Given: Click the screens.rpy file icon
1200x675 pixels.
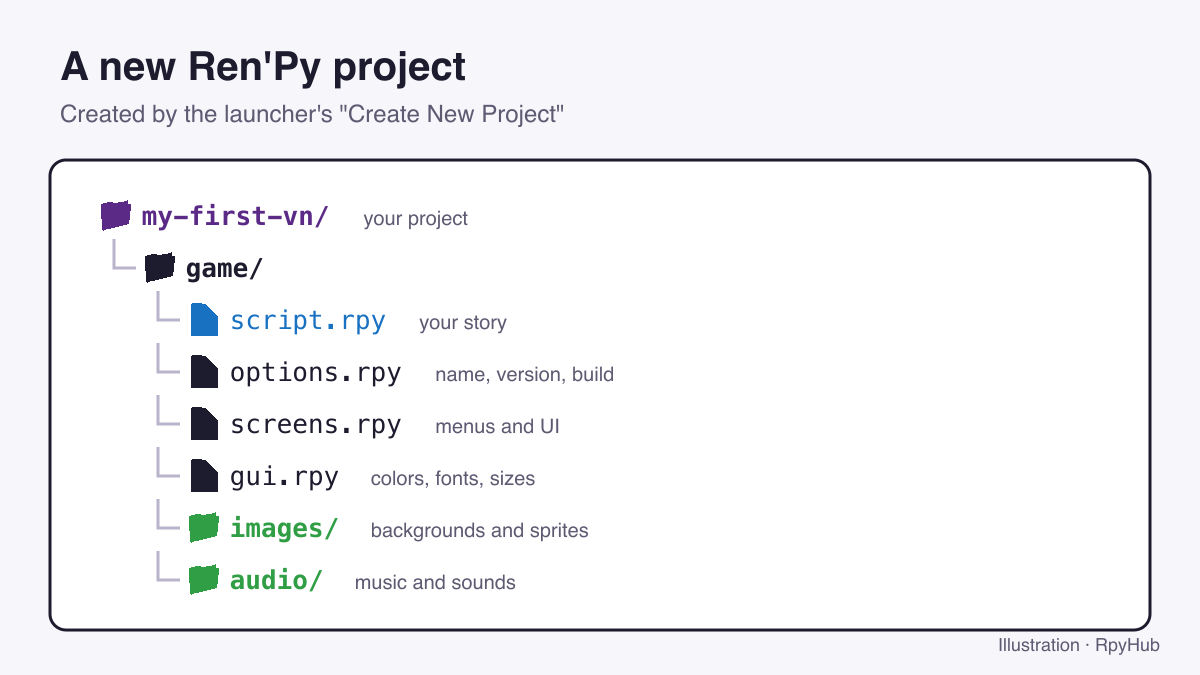Looking at the screenshot, I should 204,423.
